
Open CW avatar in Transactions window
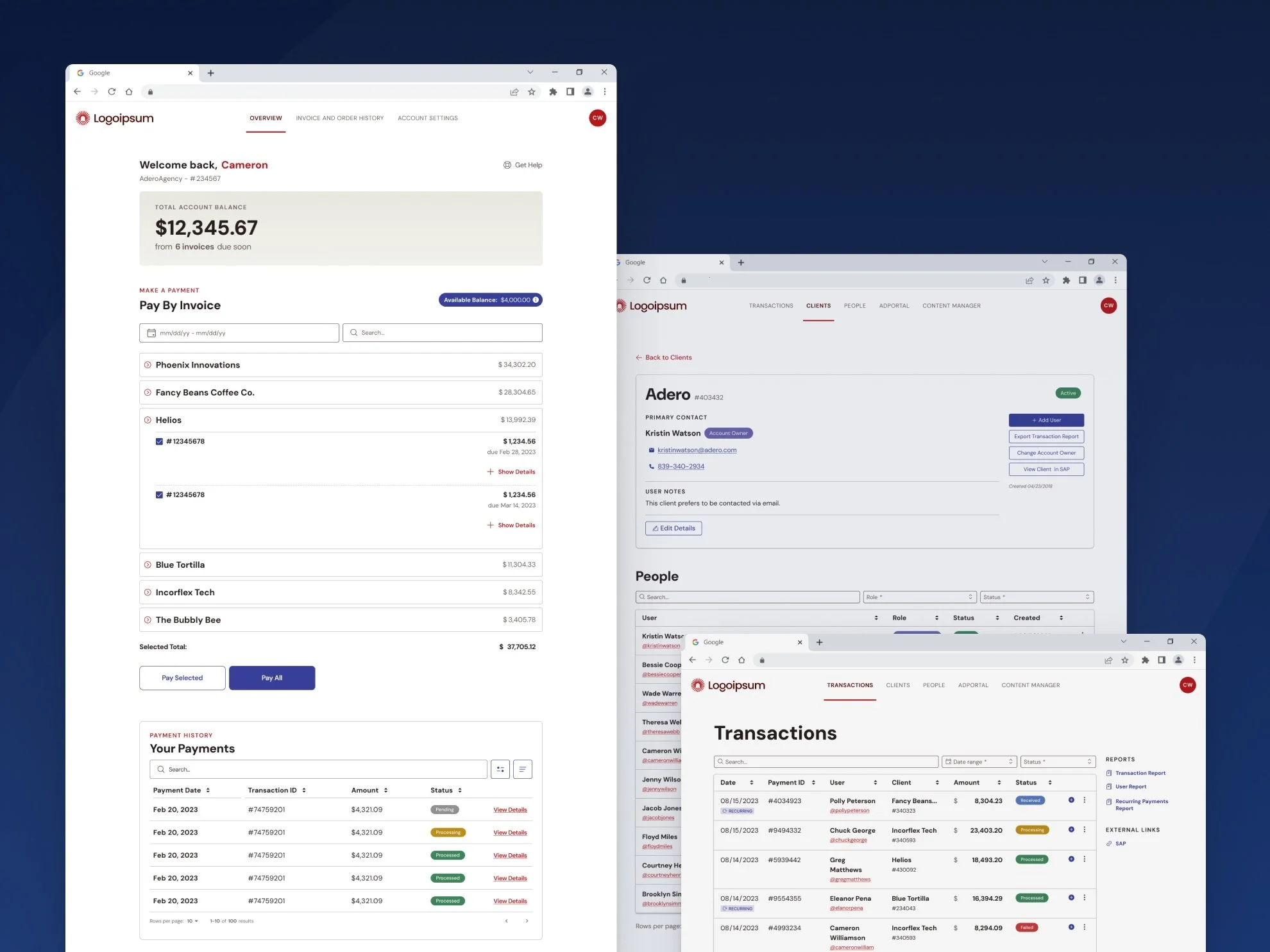(x=1188, y=685)
